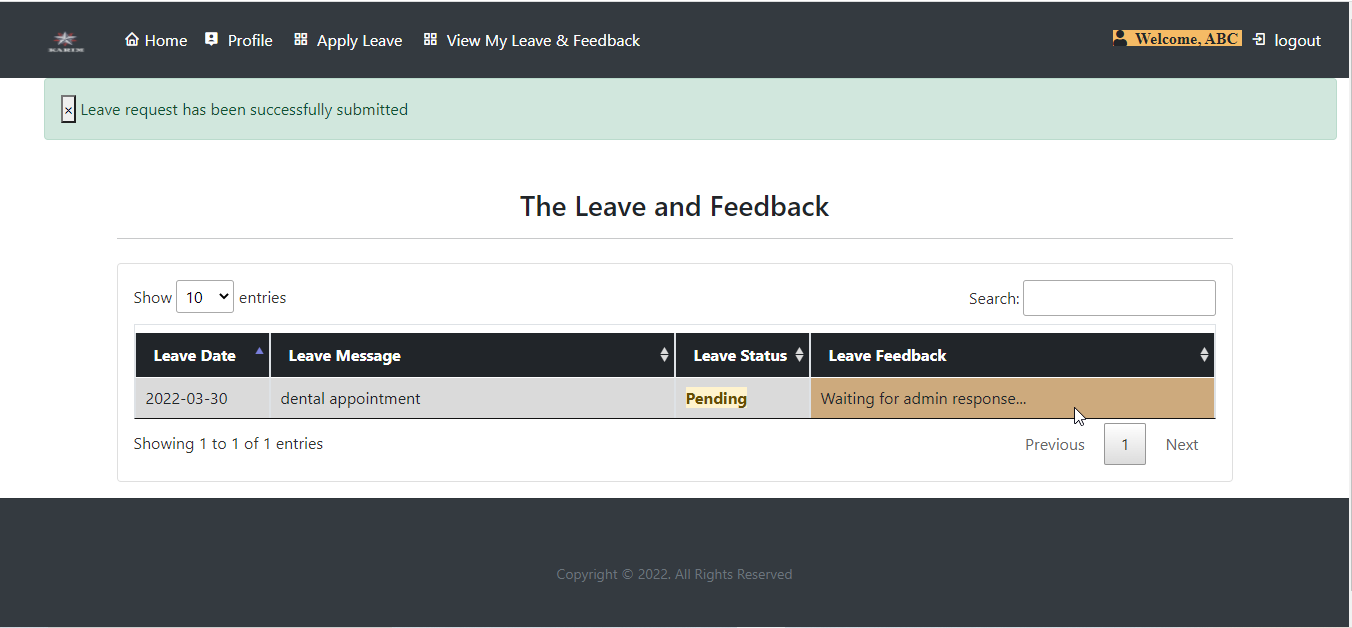Go to Next page of entries
Viewport: 1352px width, 628px height.
pyautogui.click(x=1181, y=444)
